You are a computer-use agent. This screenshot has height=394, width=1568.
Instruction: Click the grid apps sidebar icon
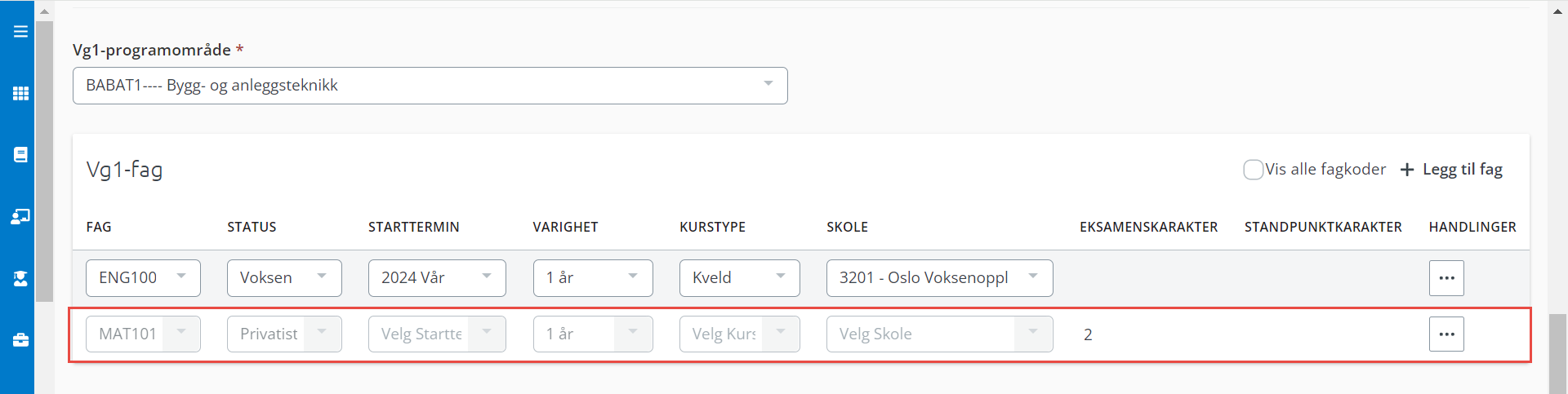(20, 93)
